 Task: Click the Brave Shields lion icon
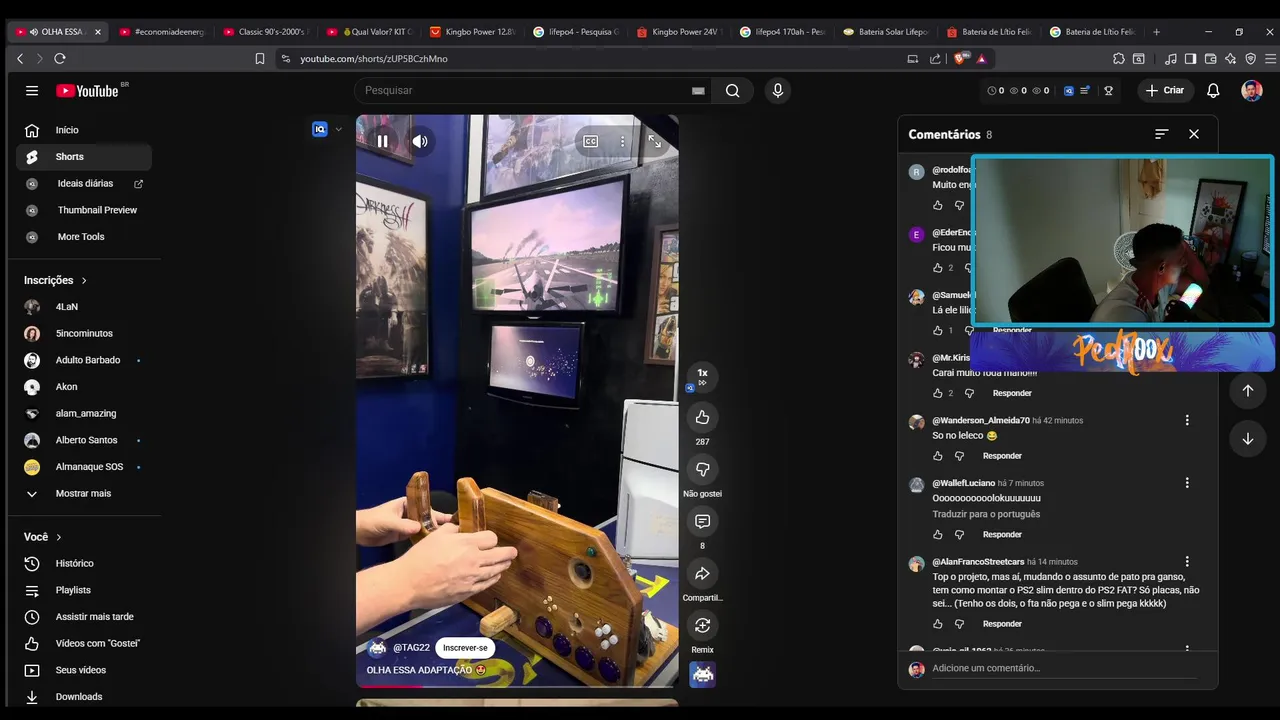point(961,59)
